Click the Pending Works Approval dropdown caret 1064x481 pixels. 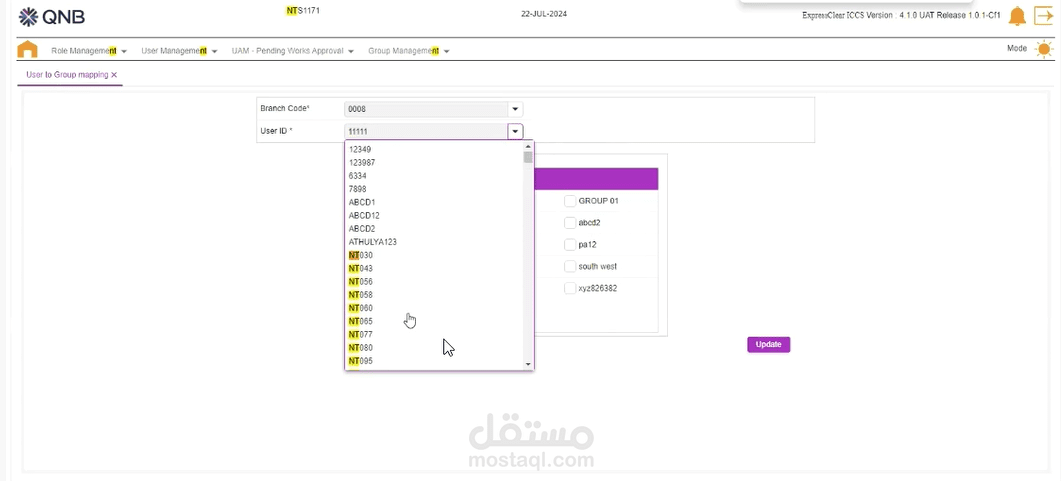(351, 52)
